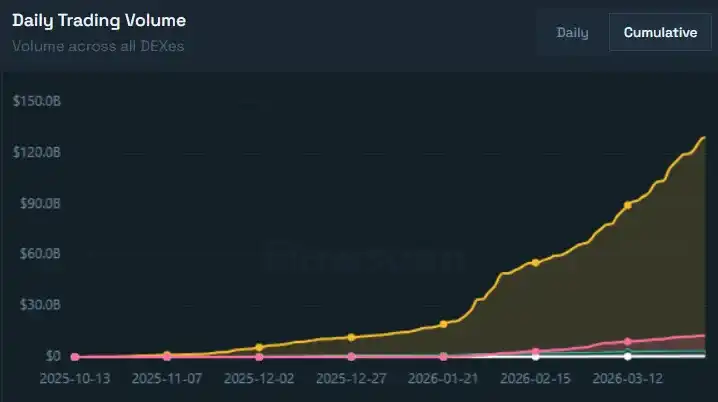718x402 pixels.
Task: Switch to the Daily view
Action: [x=572, y=32]
